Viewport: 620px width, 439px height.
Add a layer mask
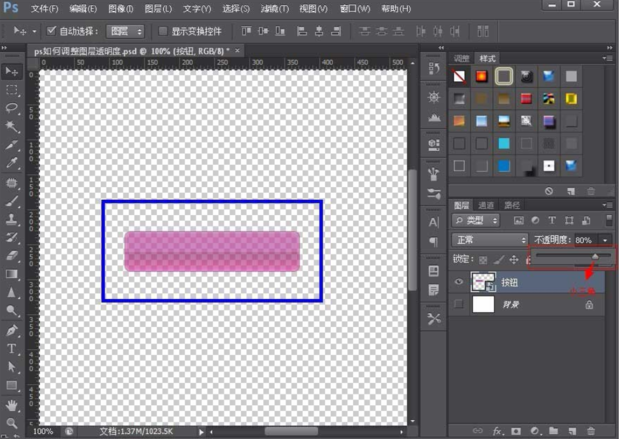click(x=516, y=431)
